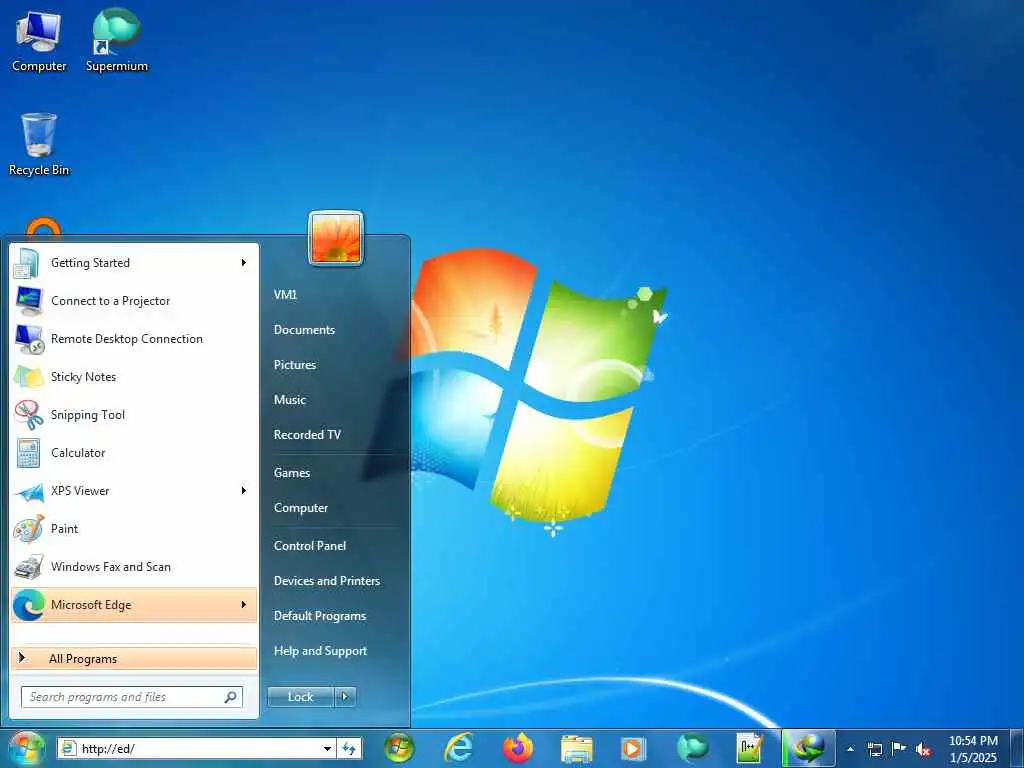Click the Action Center flag tray icon

tap(899, 748)
